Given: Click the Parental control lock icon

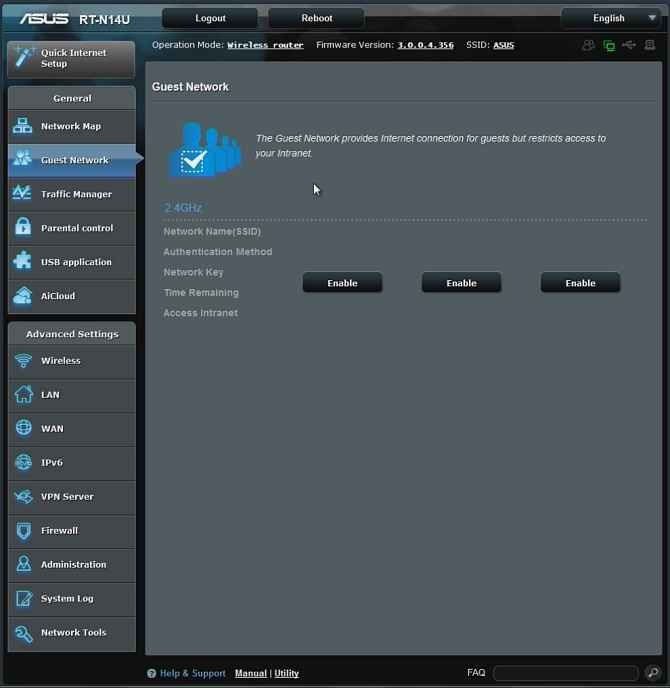Looking at the screenshot, I should point(23,227).
